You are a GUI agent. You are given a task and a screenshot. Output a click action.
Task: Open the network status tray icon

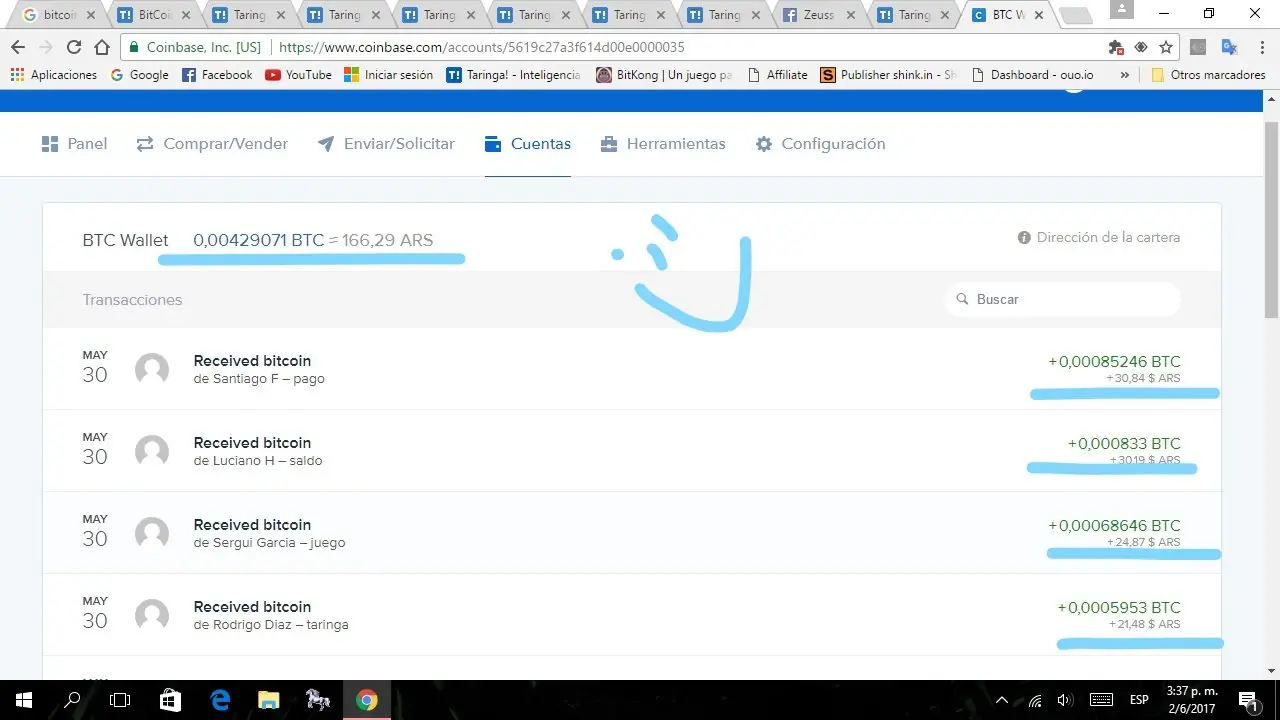tap(1035, 700)
